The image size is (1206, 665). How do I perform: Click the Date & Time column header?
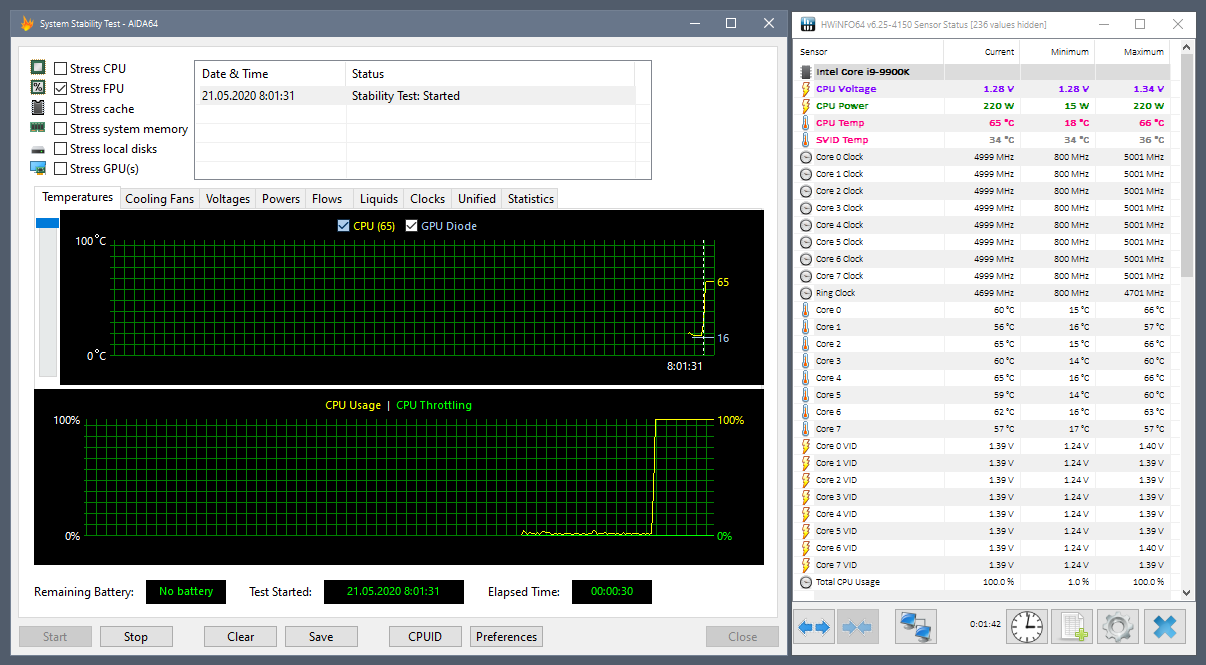tap(270, 74)
